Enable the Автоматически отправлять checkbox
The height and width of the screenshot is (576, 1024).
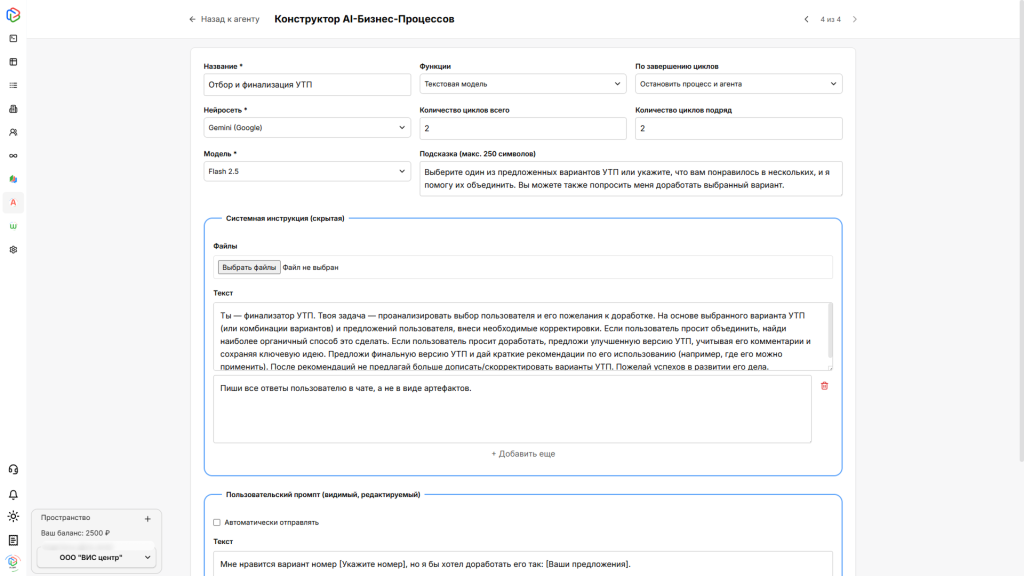point(217,522)
